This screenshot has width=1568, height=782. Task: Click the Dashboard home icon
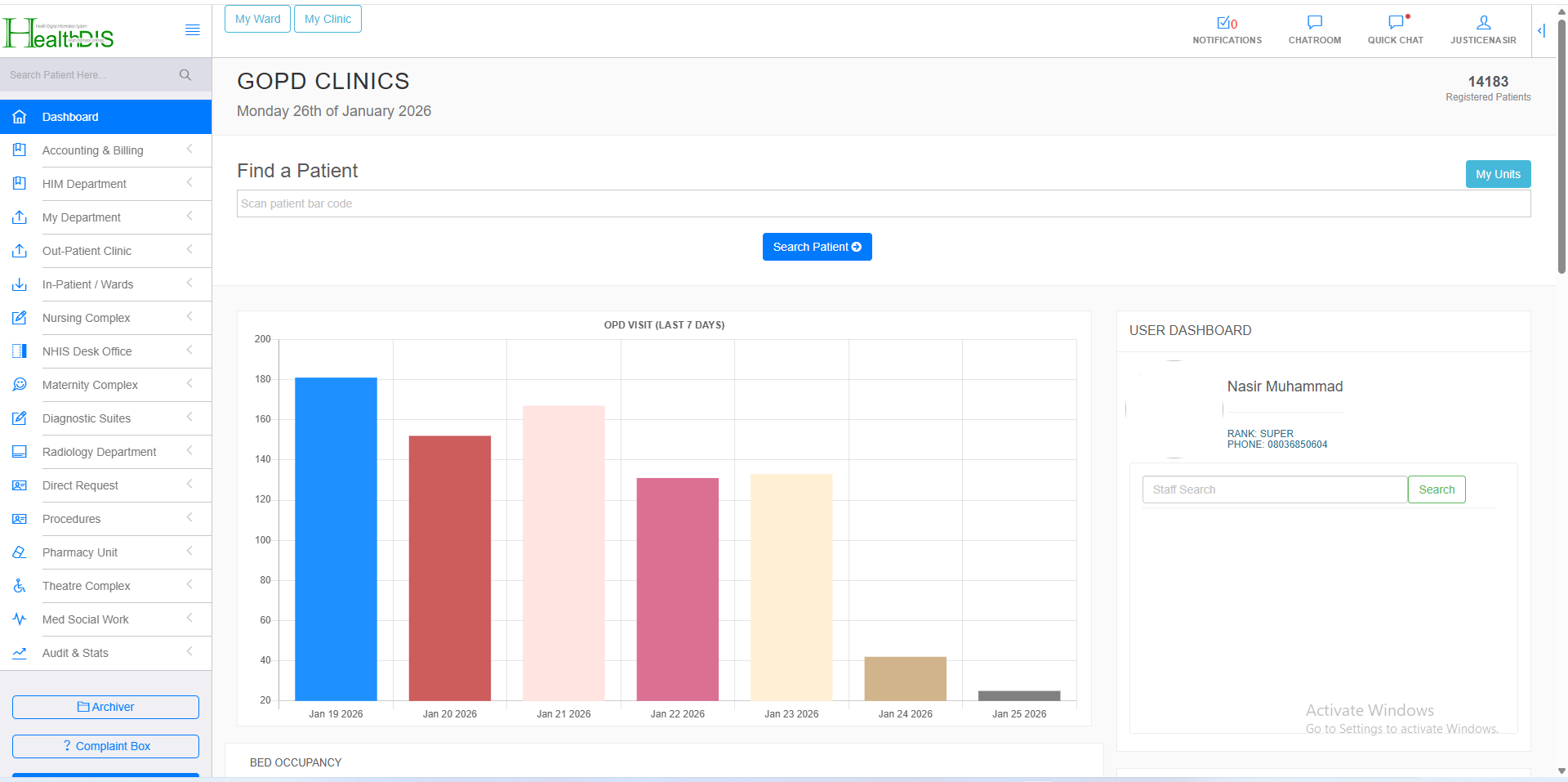point(20,117)
